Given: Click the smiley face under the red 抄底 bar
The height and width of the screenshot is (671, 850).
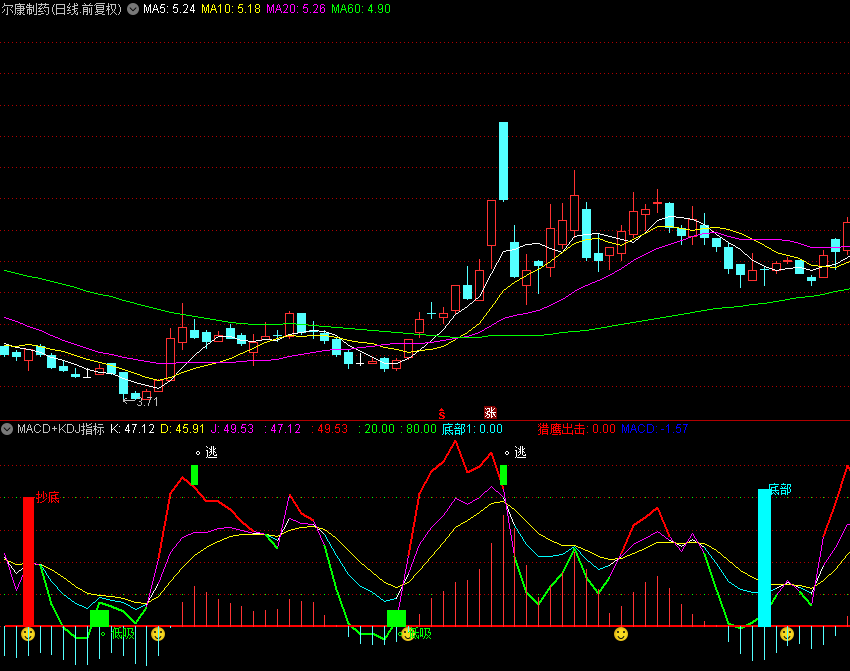Looking at the screenshot, I should pyautogui.click(x=28, y=633).
